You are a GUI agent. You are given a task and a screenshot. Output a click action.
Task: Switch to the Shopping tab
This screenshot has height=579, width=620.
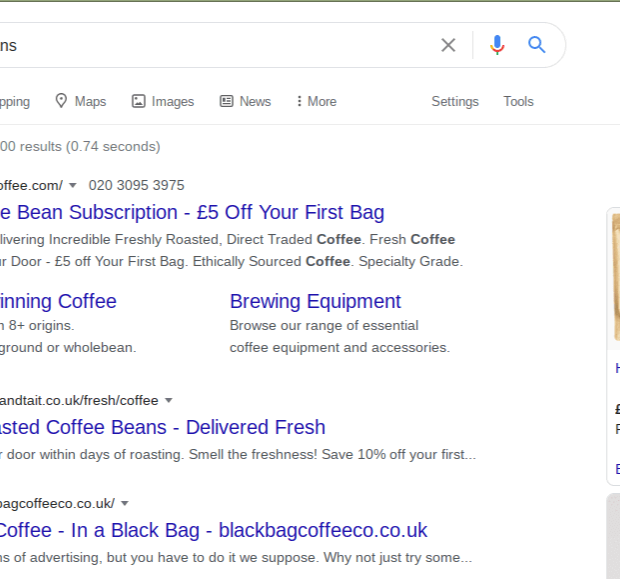click(x=14, y=101)
